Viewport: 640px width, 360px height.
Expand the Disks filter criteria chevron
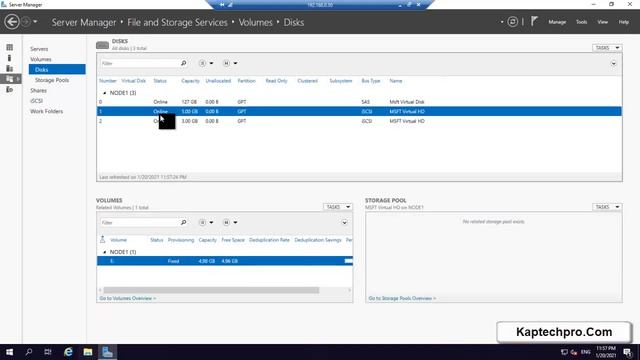(x=613, y=64)
